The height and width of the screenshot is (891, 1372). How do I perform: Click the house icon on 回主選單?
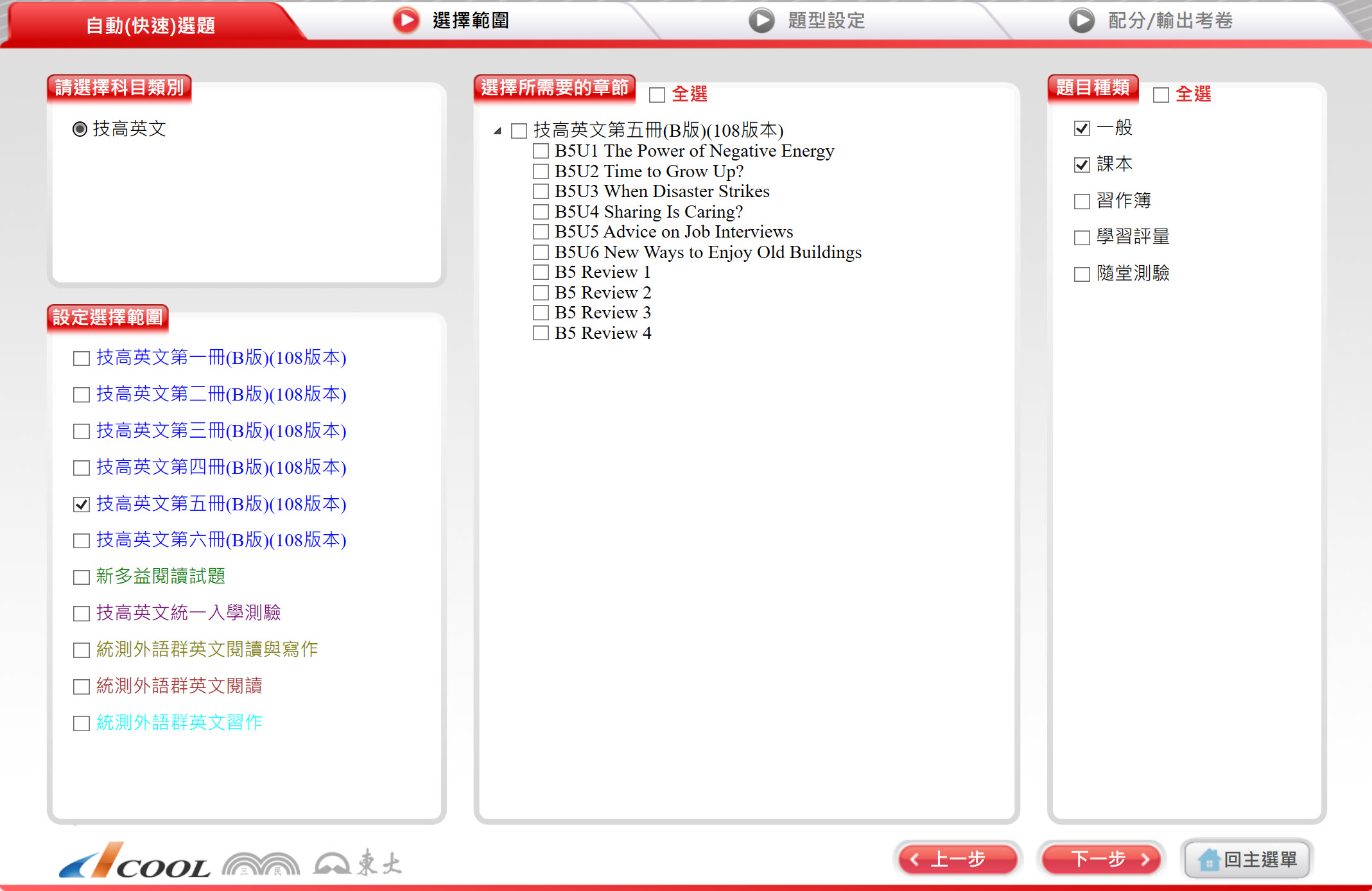tap(1208, 860)
